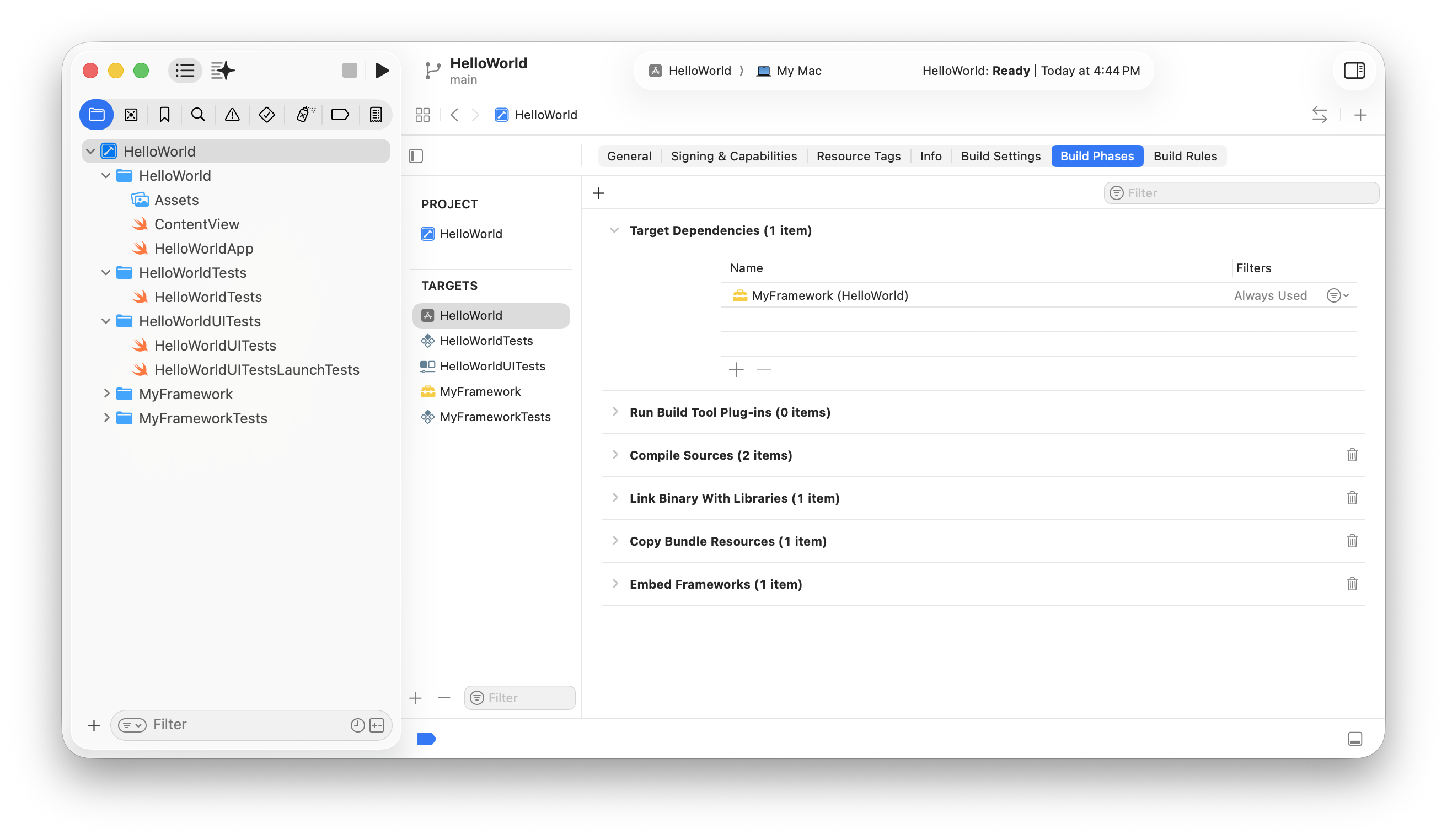Click the blue breakpoint tag in the bottom bar
1447x840 pixels.
(426, 739)
